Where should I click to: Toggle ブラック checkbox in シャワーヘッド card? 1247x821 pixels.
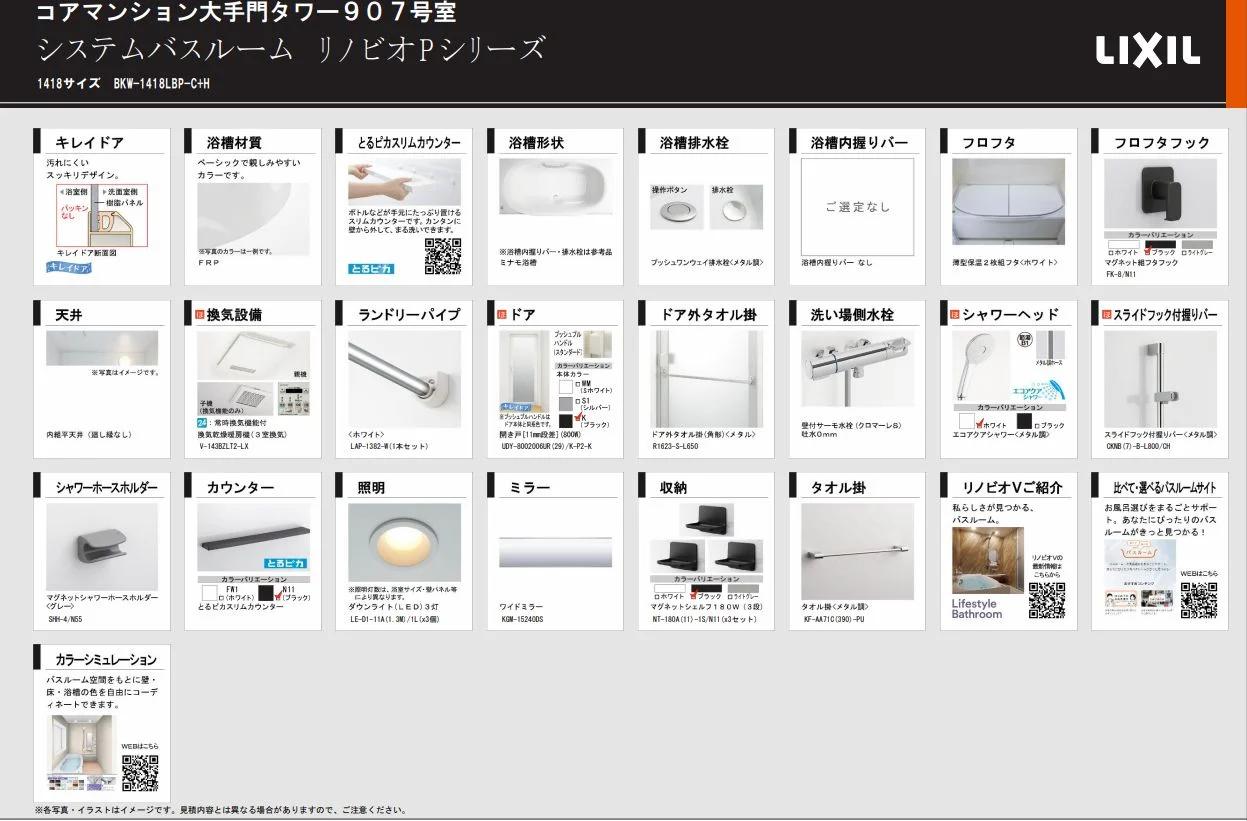[1039, 425]
